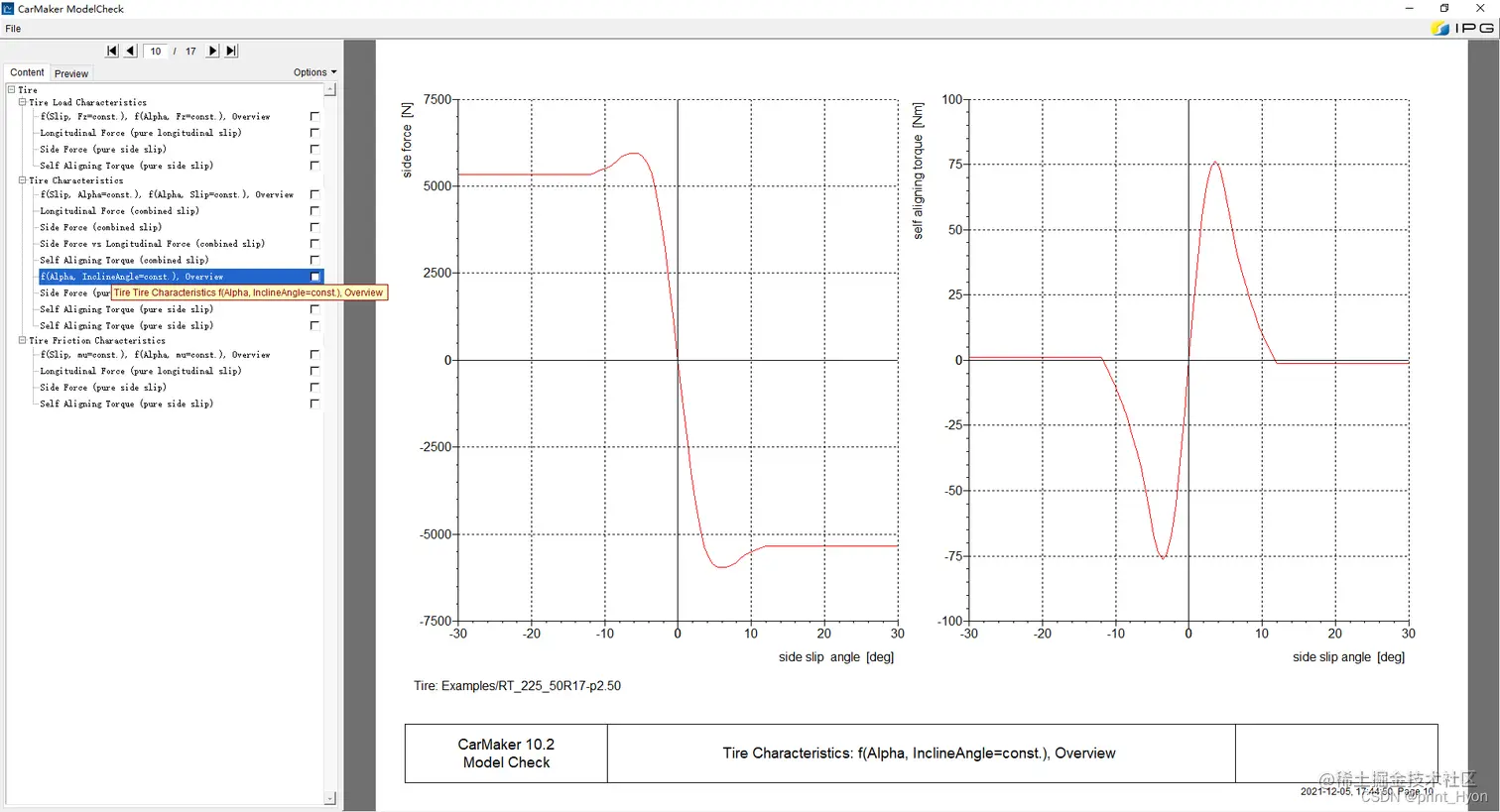The image size is (1500, 812).
Task: Select the f(Slip, mu=const.) Overview row
Action: click(x=155, y=354)
